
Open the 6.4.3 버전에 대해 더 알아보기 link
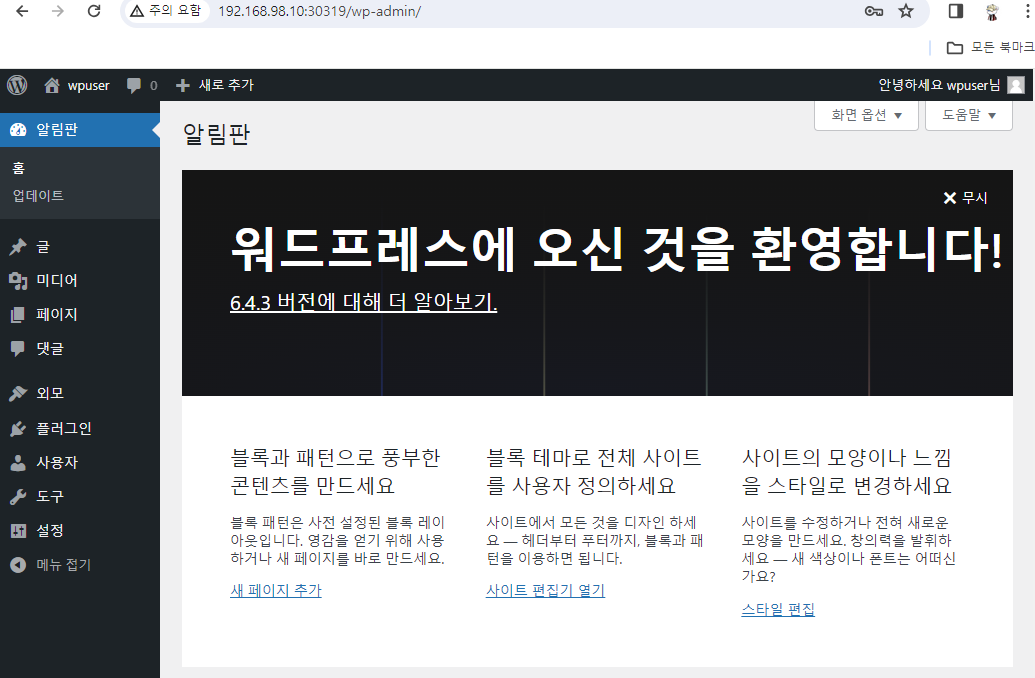click(363, 302)
